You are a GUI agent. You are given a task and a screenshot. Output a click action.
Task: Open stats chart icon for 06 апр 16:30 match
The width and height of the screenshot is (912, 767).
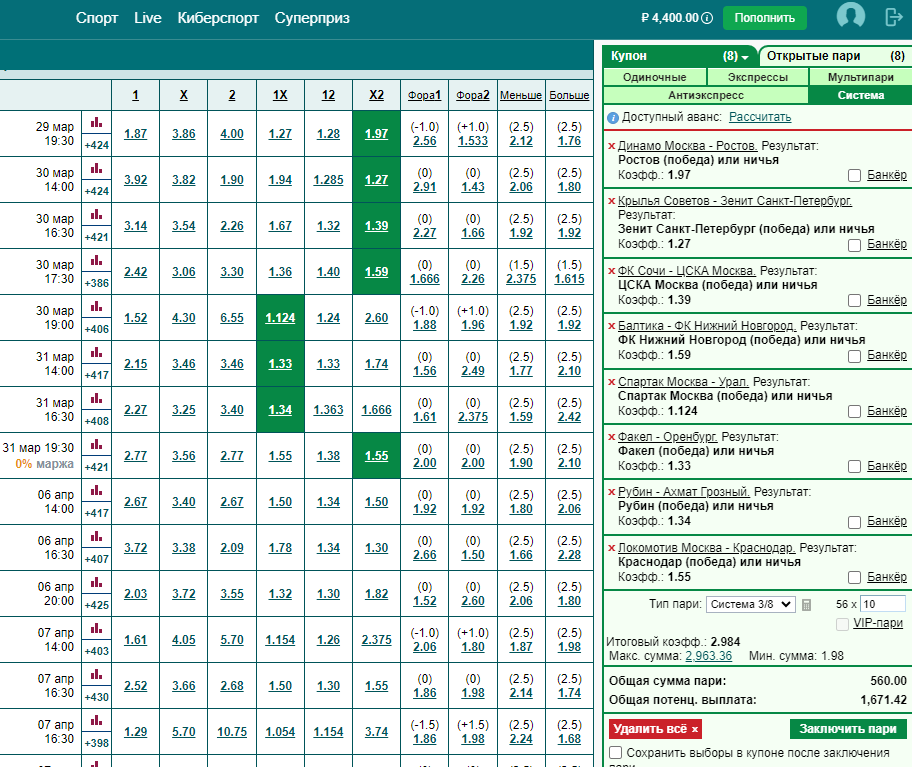pos(97,537)
